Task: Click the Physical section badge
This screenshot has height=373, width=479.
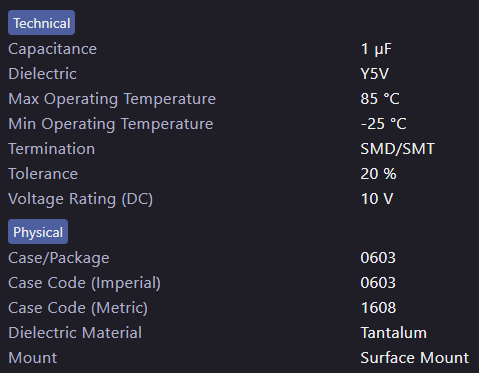Action: (x=38, y=232)
